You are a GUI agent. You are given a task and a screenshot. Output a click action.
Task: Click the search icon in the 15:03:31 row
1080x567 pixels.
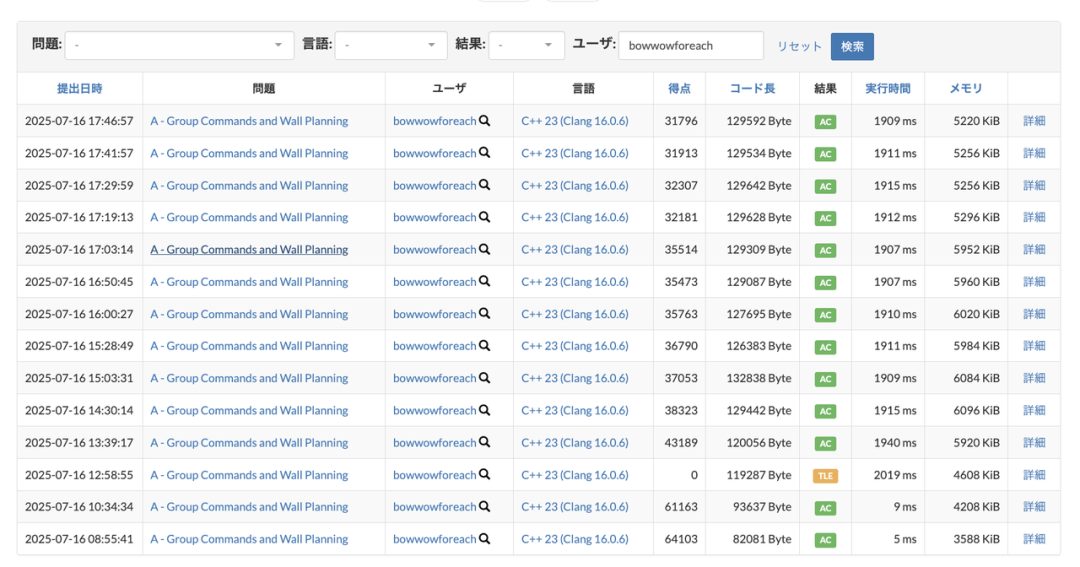485,378
